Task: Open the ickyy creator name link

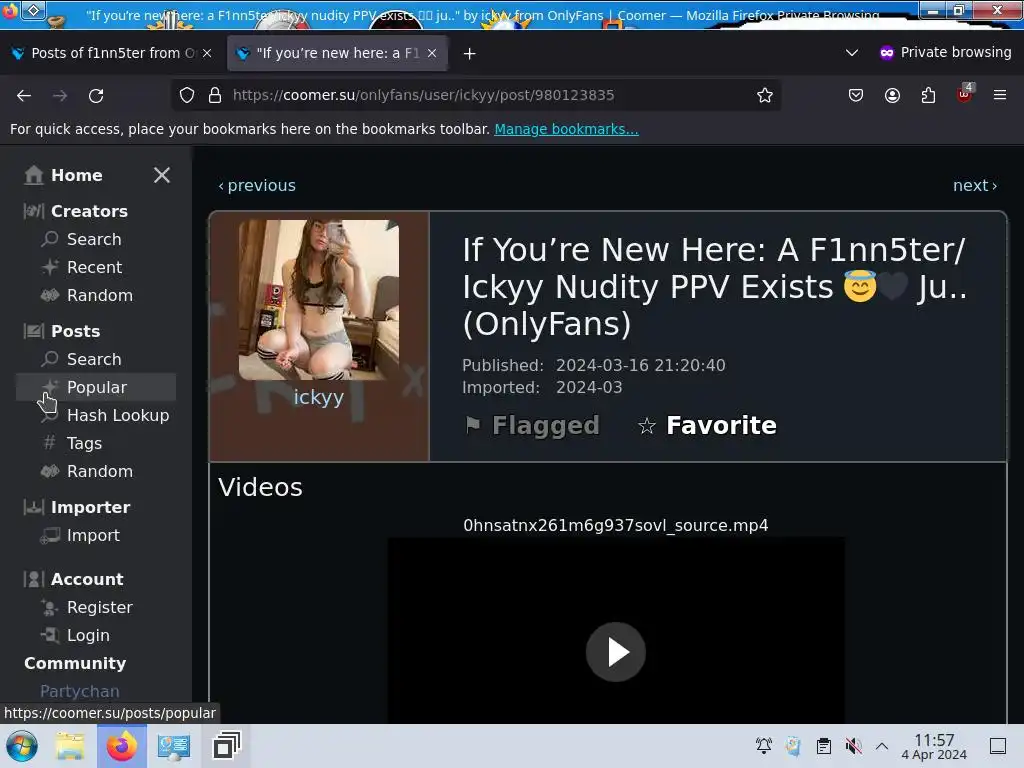Action: tap(319, 397)
